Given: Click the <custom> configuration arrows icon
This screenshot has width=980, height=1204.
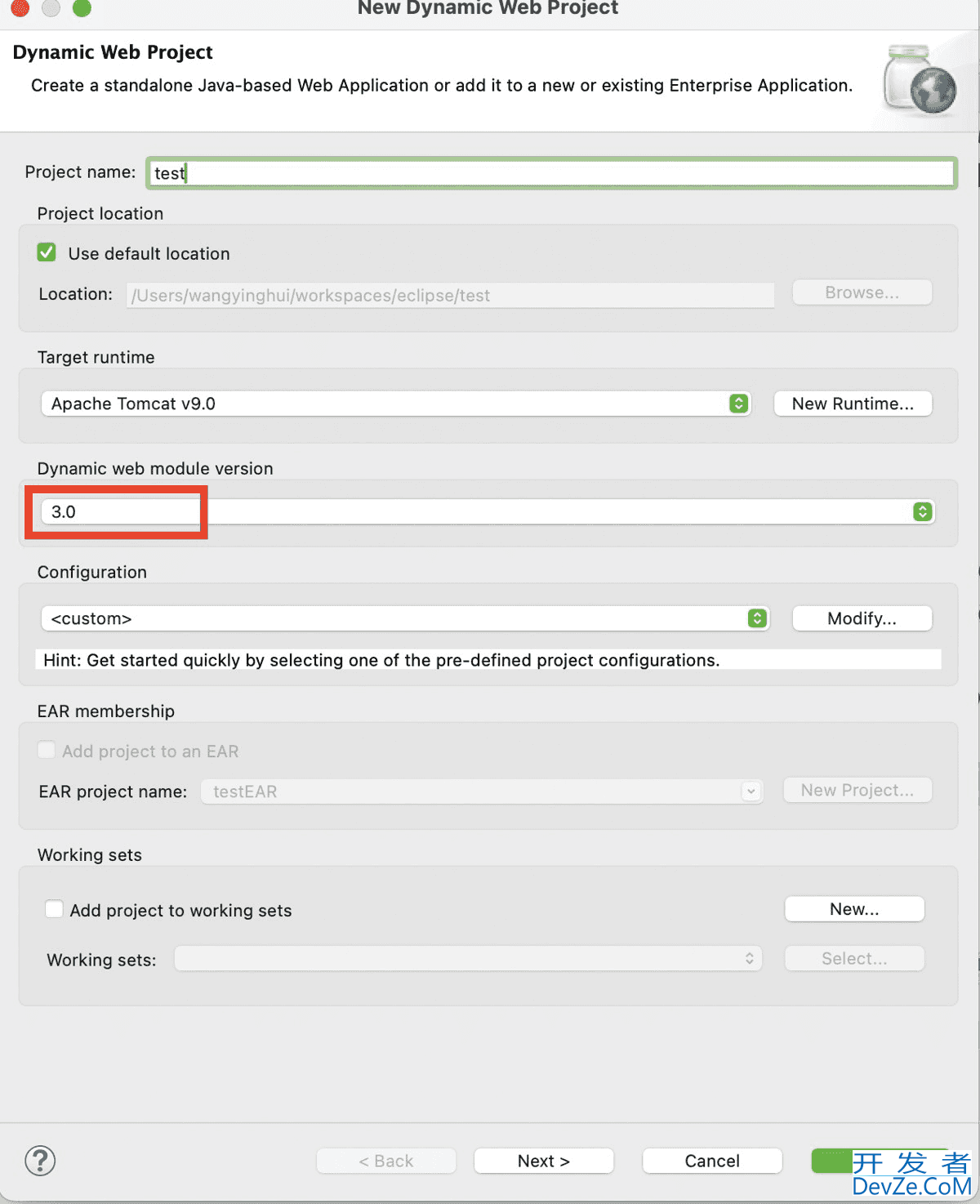Looking at the screenshot, I should tap(758, 618).
